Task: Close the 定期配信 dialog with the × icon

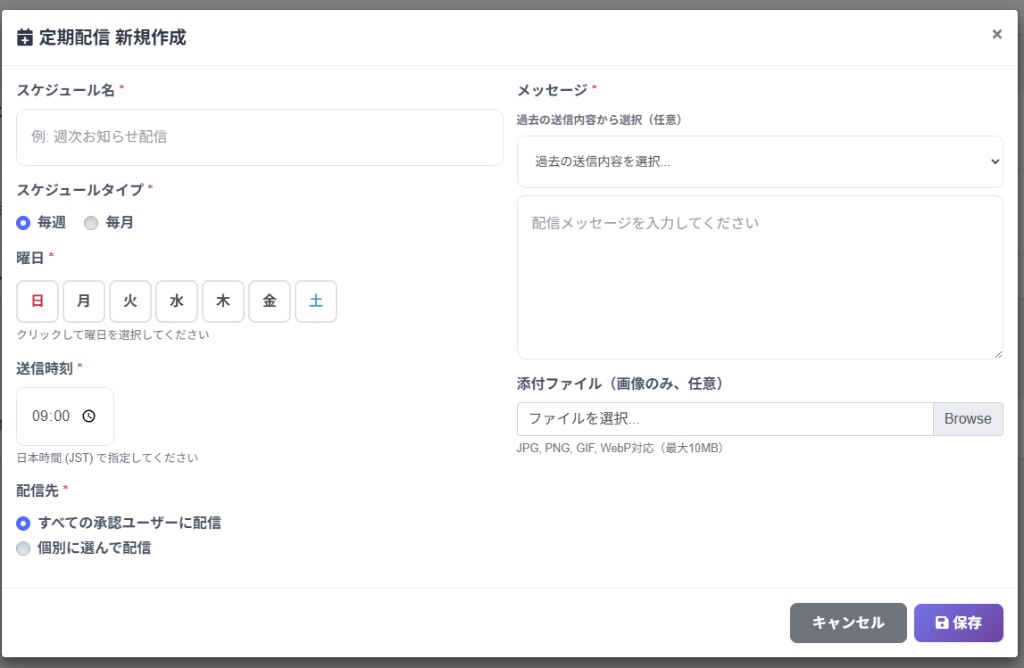Action: pos(996,33)
